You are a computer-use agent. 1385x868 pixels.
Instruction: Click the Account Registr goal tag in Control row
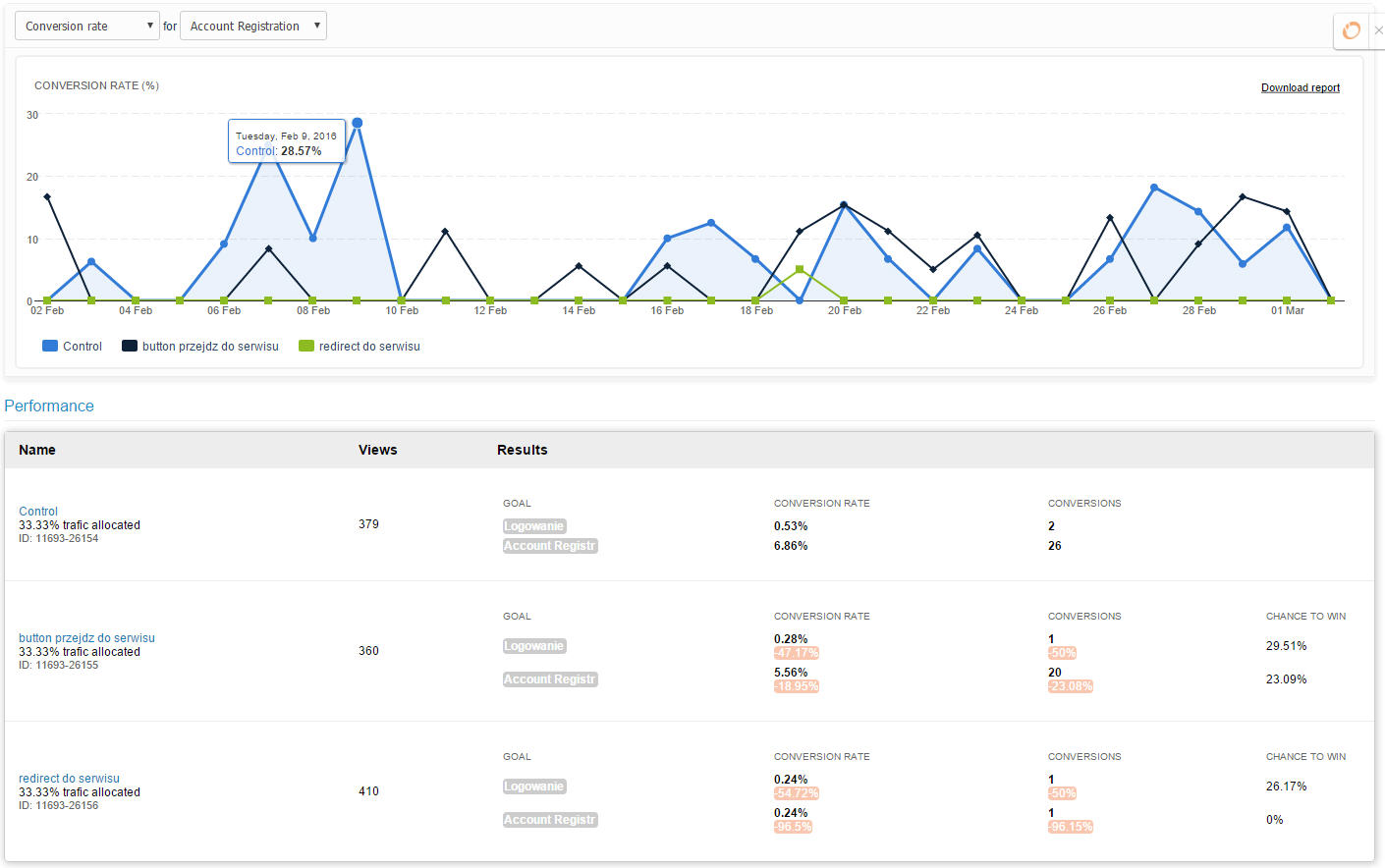(550, 546)
